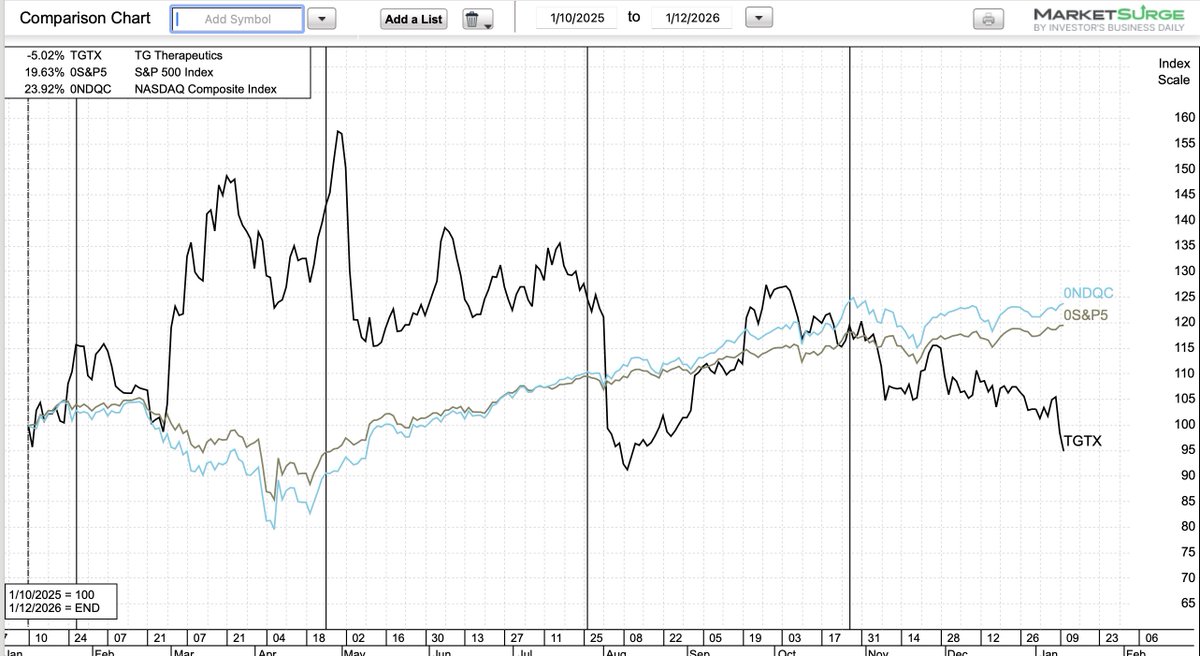1200x656 pixels.
Task: Select the TGTX TG Therapeutics legend row
Action: (155, 57)
